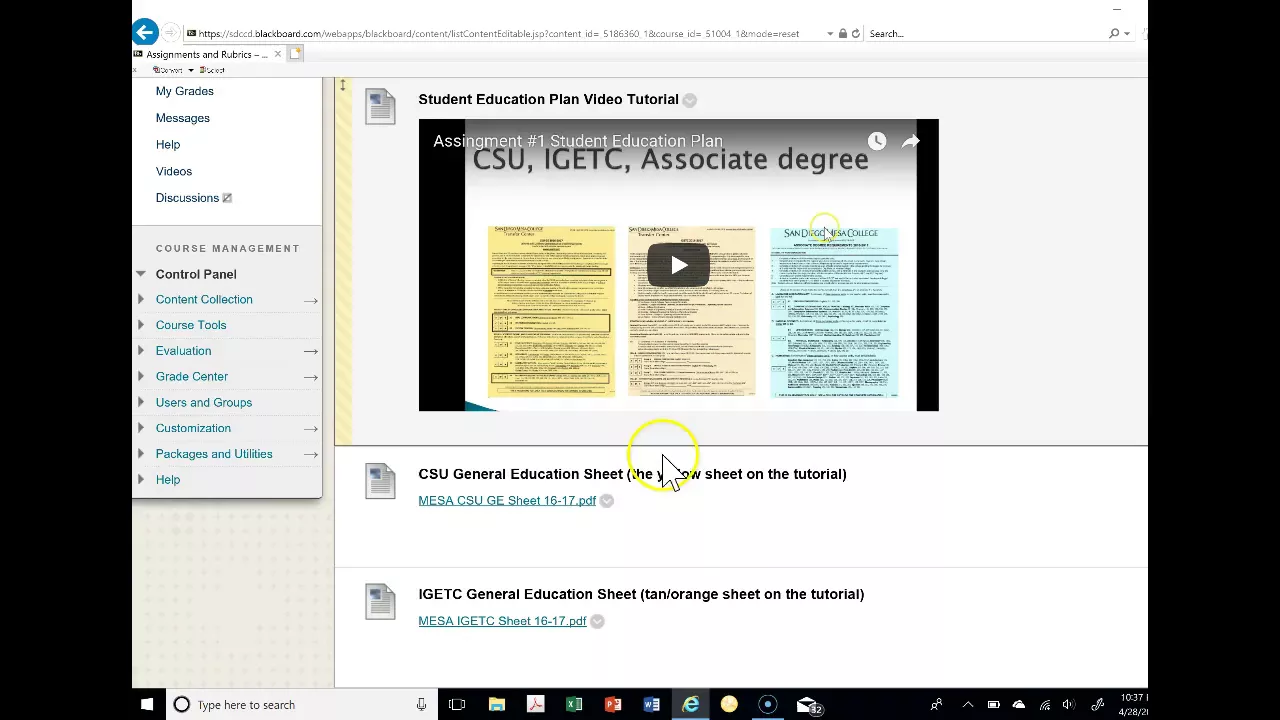The height and width of the screenshot is (720, 1280).
Task: Open File Explorer from the taskbar
Action: click(x=497, y=705)
